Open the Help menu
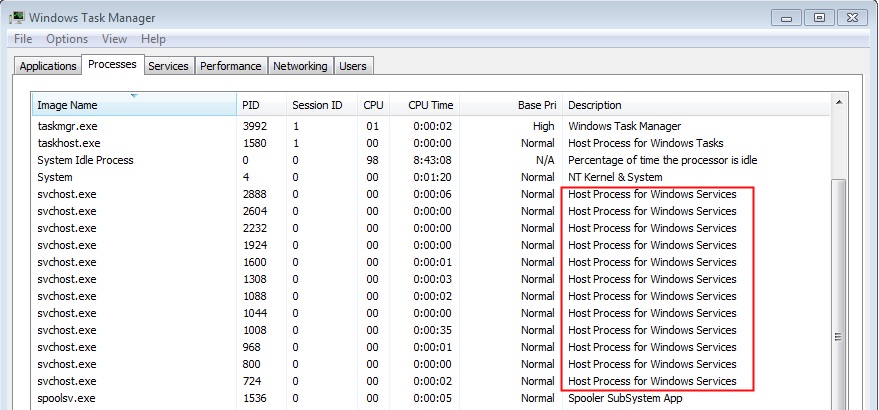The width and height of the screenshot is (879, 410). click(153, 39)
